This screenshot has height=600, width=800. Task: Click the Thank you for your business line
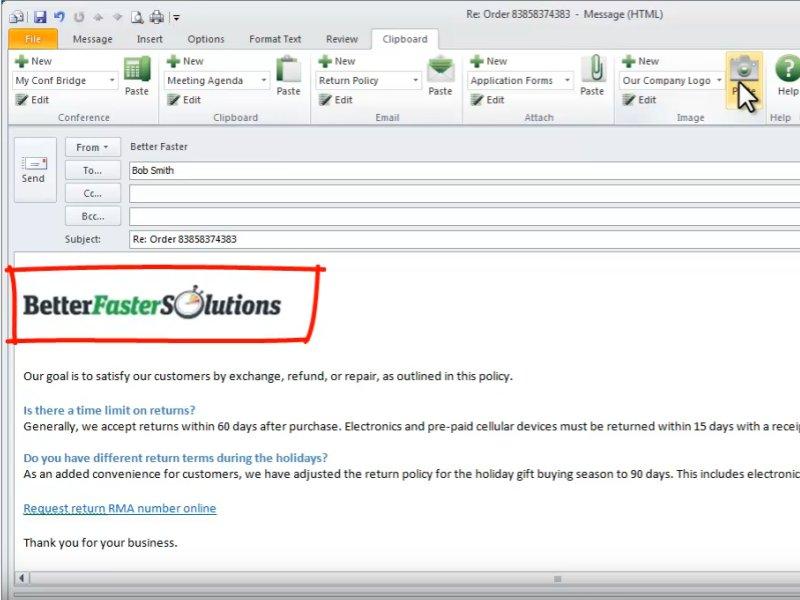pyautogui.click(x=101, y=542)
